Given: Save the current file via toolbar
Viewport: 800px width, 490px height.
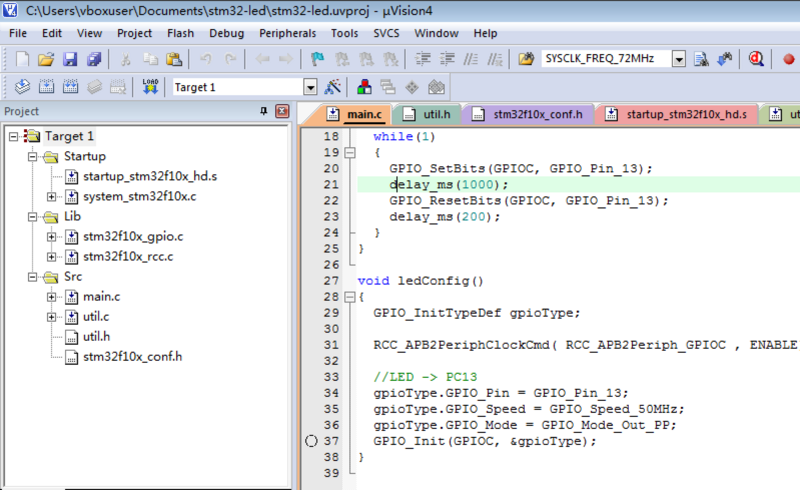Looking at the screenshot, I should point(67,59).
